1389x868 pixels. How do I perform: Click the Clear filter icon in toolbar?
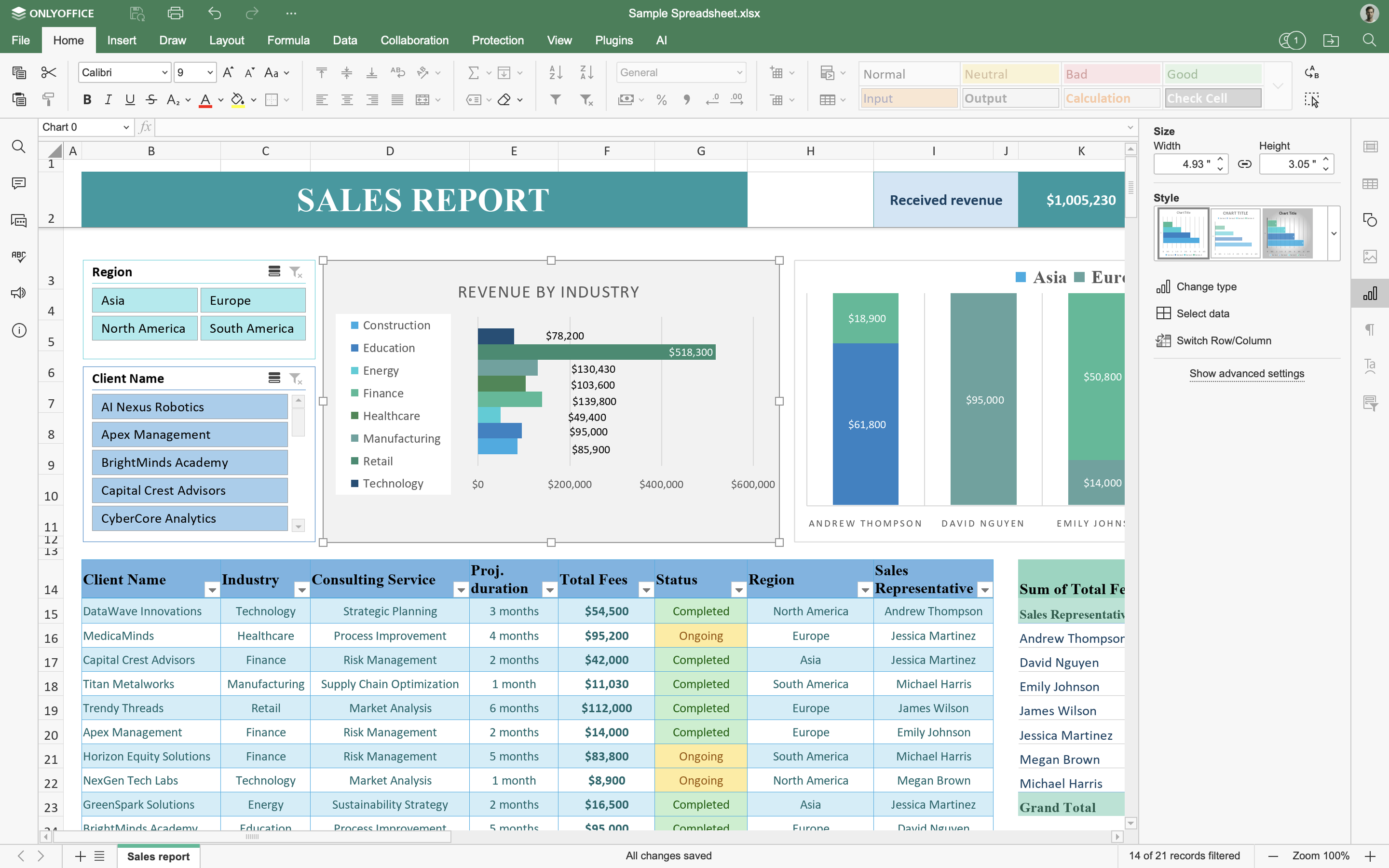coord(586,100)
